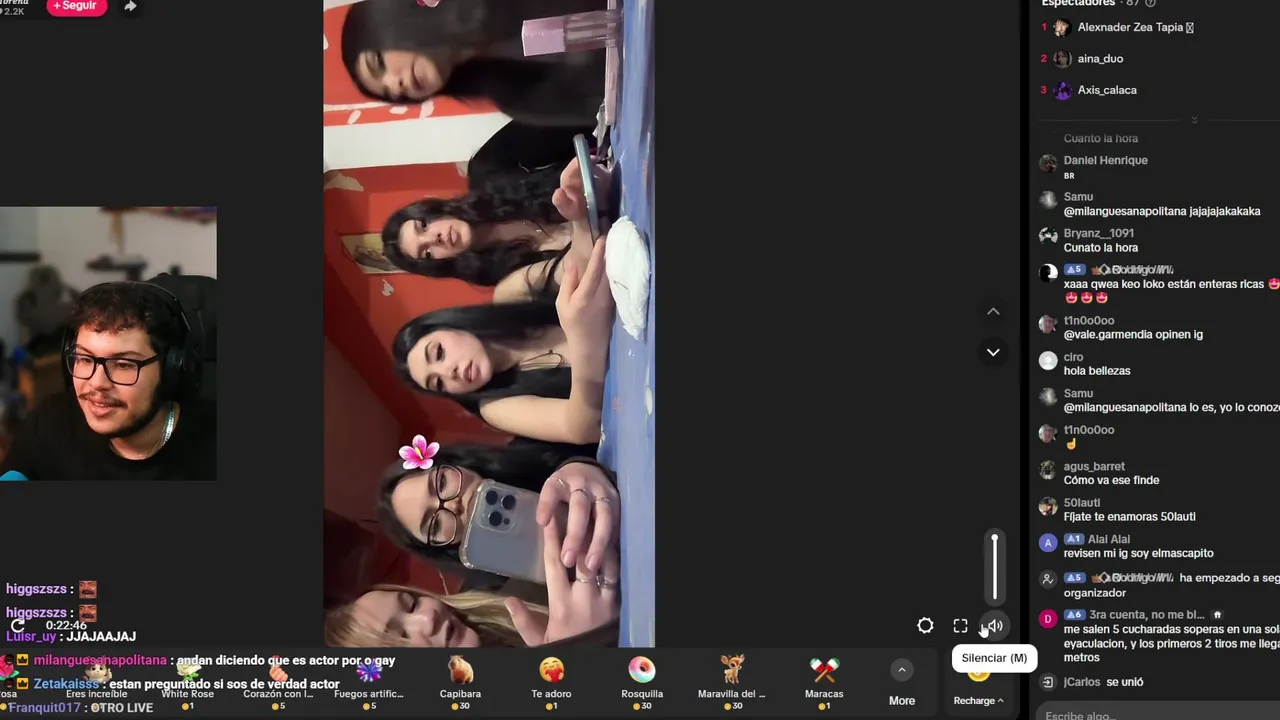Follow the streamer with the Seguir button
1280x720 pixels.
pos(76,6)
